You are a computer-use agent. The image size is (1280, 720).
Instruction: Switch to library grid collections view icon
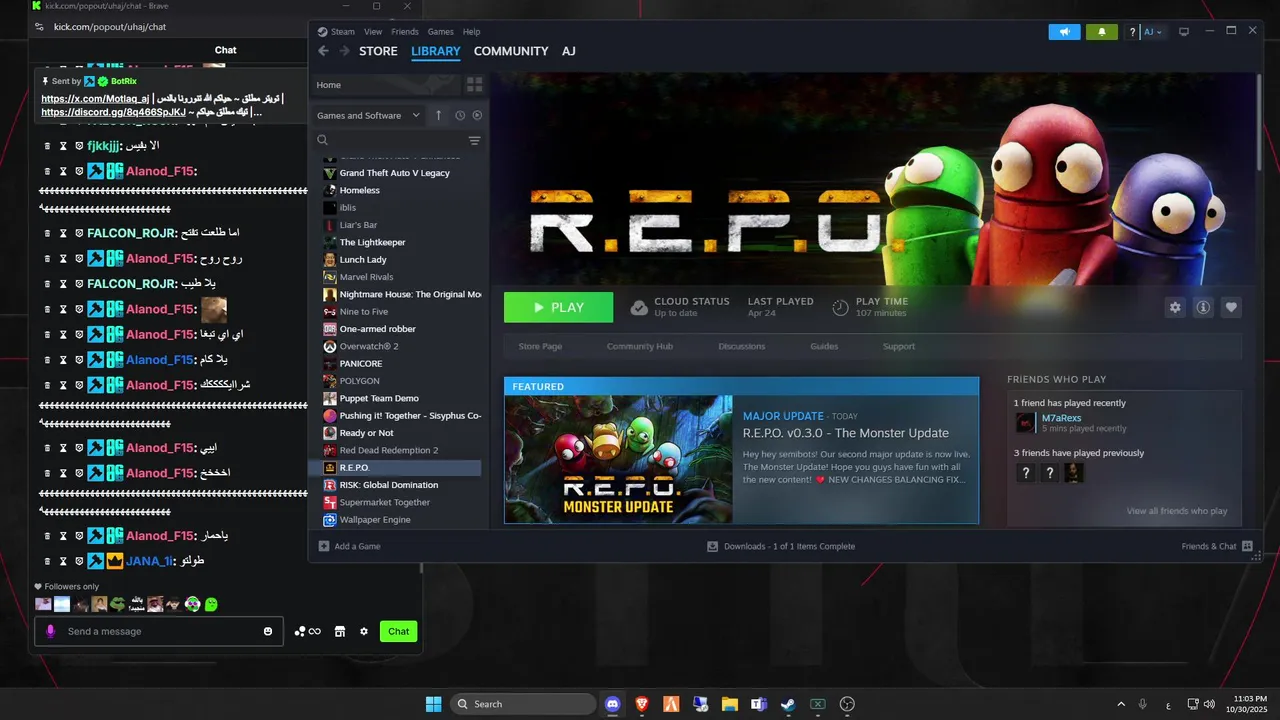[474, 85]
